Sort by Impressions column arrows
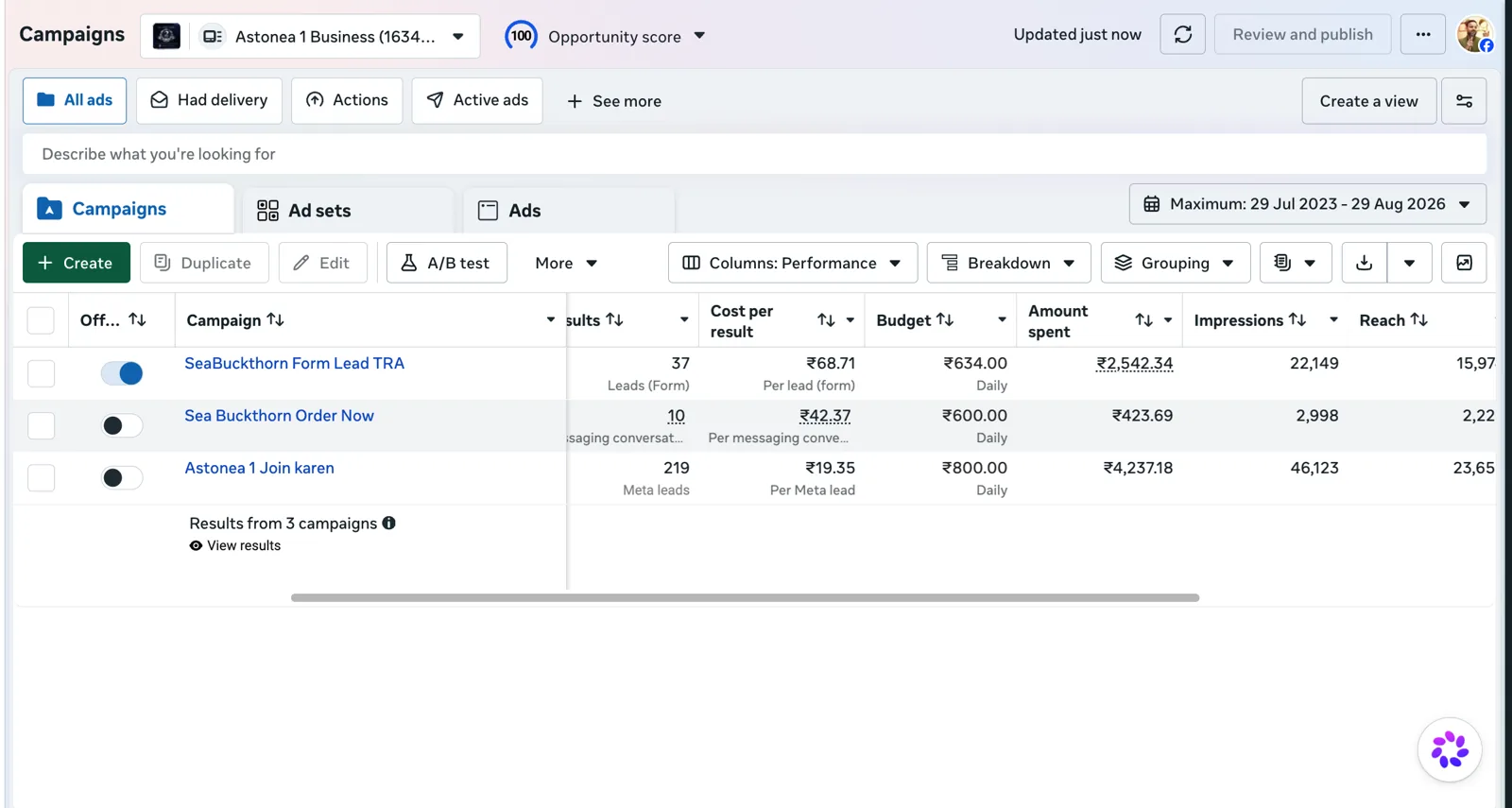The width and height of the screenshot is (1512, 808). point(1297,320)
